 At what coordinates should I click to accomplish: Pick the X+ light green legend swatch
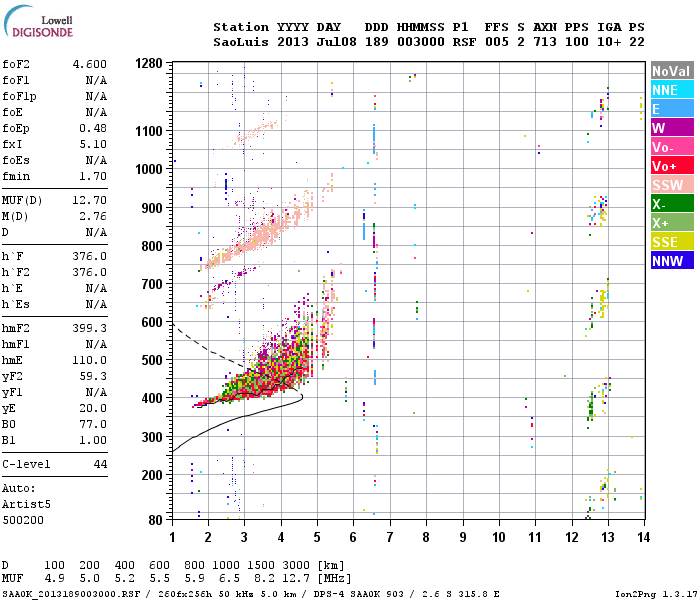[672, 222]
